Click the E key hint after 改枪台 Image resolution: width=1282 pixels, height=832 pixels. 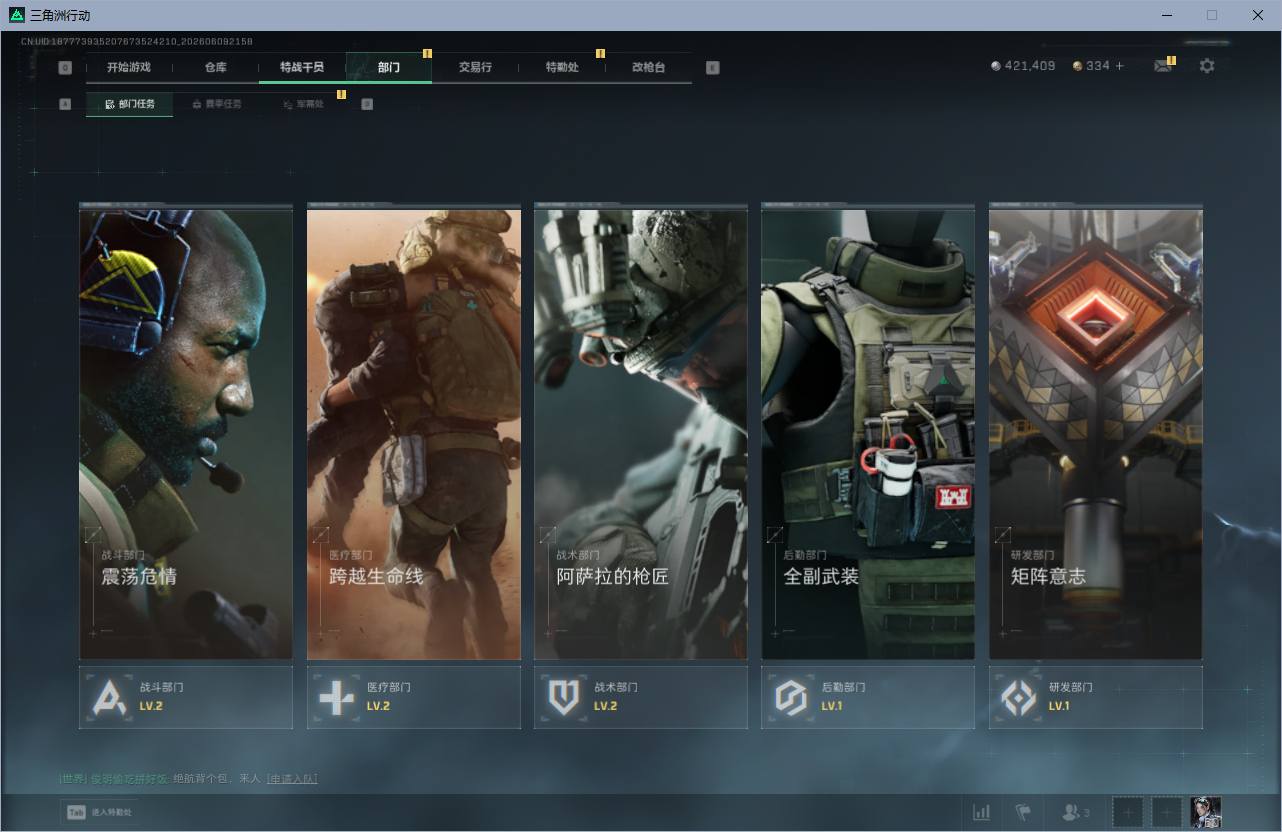712,68
